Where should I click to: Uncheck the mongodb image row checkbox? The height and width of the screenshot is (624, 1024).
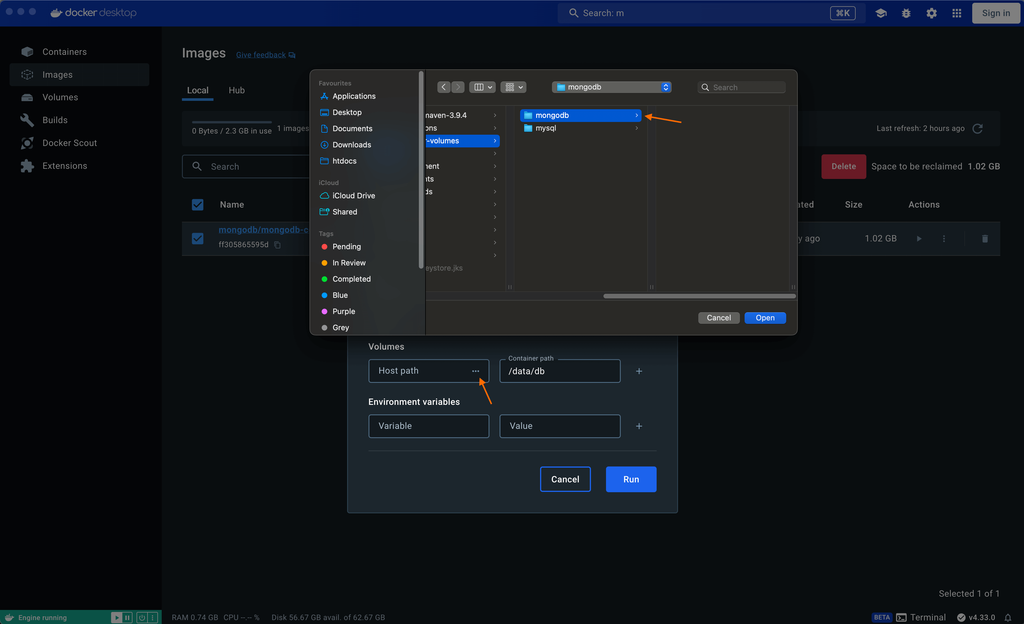point(197,239)
